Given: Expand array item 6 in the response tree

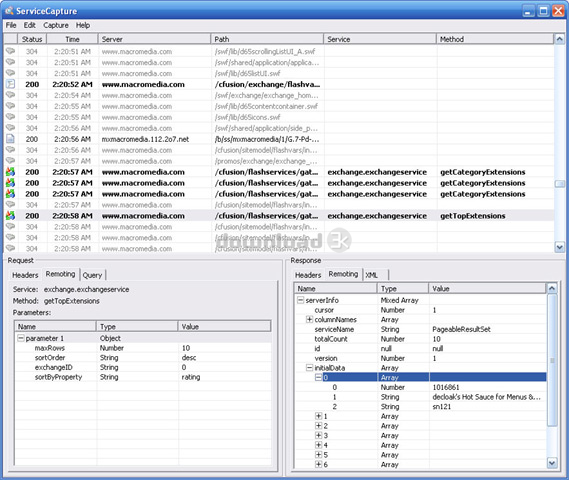Looking at the screenshot, I should [318, 464].
